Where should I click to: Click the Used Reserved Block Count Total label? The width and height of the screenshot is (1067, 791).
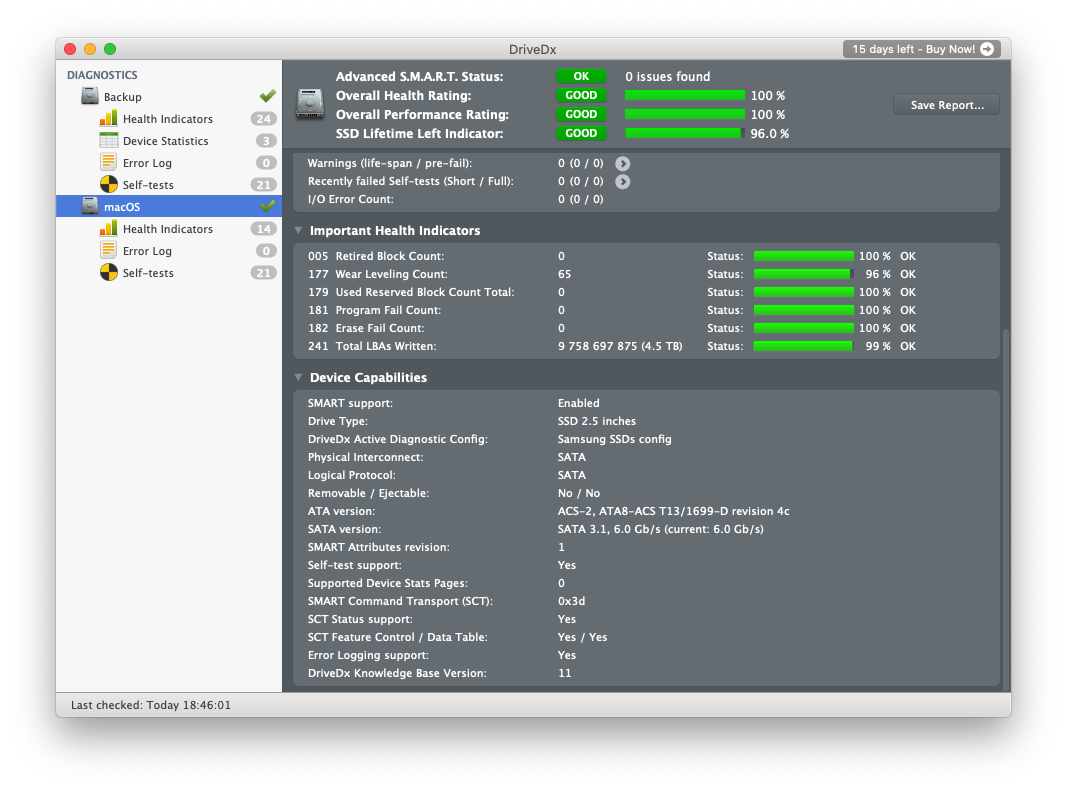425,292
